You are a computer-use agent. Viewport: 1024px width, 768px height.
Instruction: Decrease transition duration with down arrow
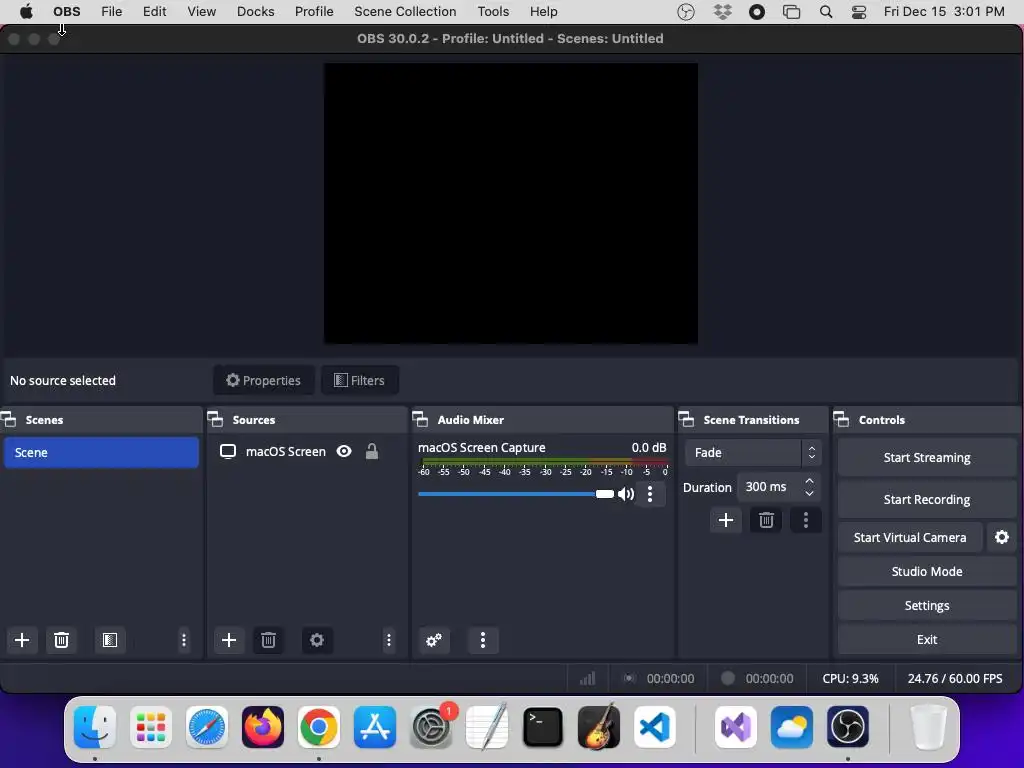[x=809, y=493]
